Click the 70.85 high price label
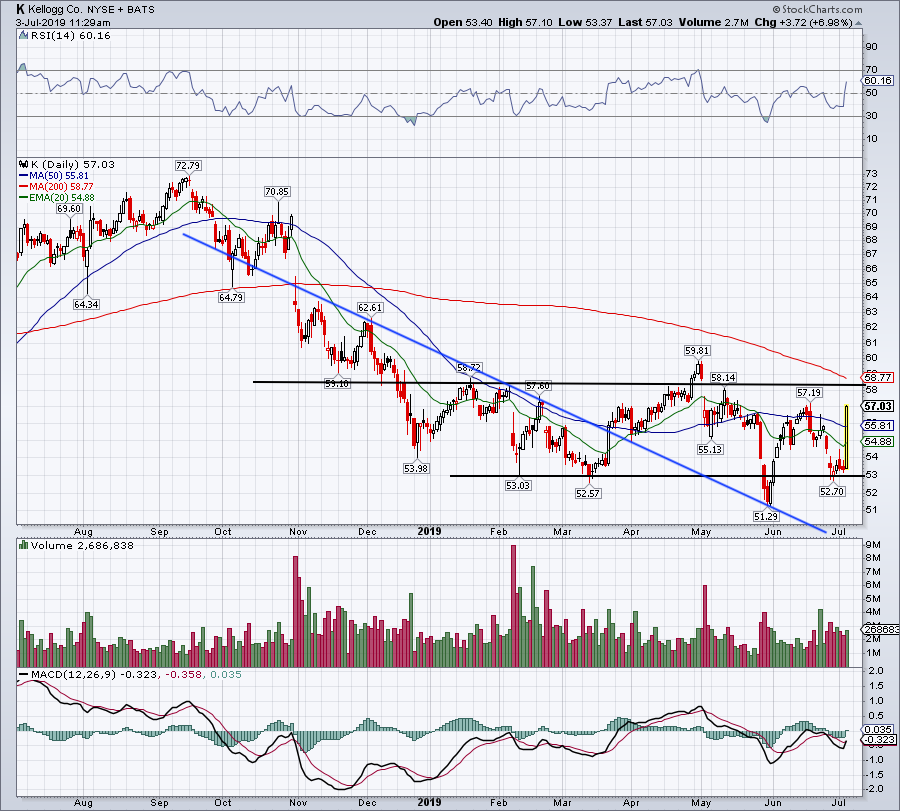The image size is (900, 811). click(277, 192)
